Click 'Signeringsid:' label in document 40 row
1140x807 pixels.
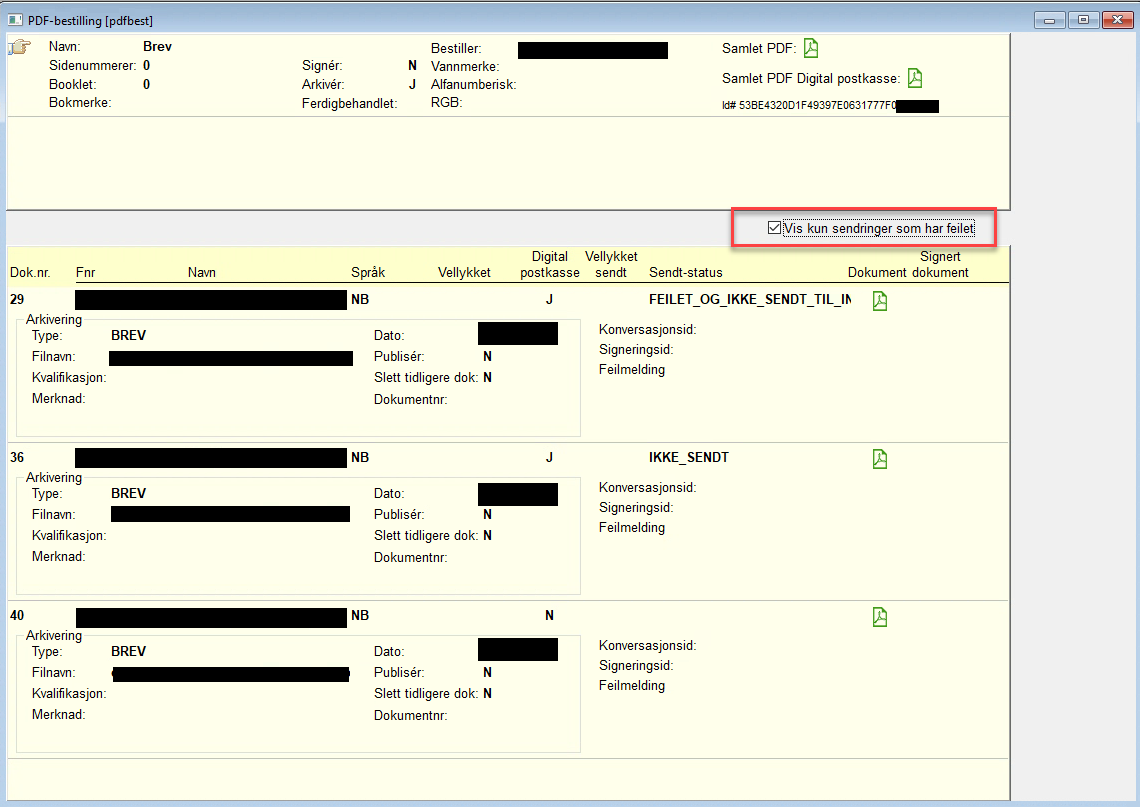coord(635,665)
